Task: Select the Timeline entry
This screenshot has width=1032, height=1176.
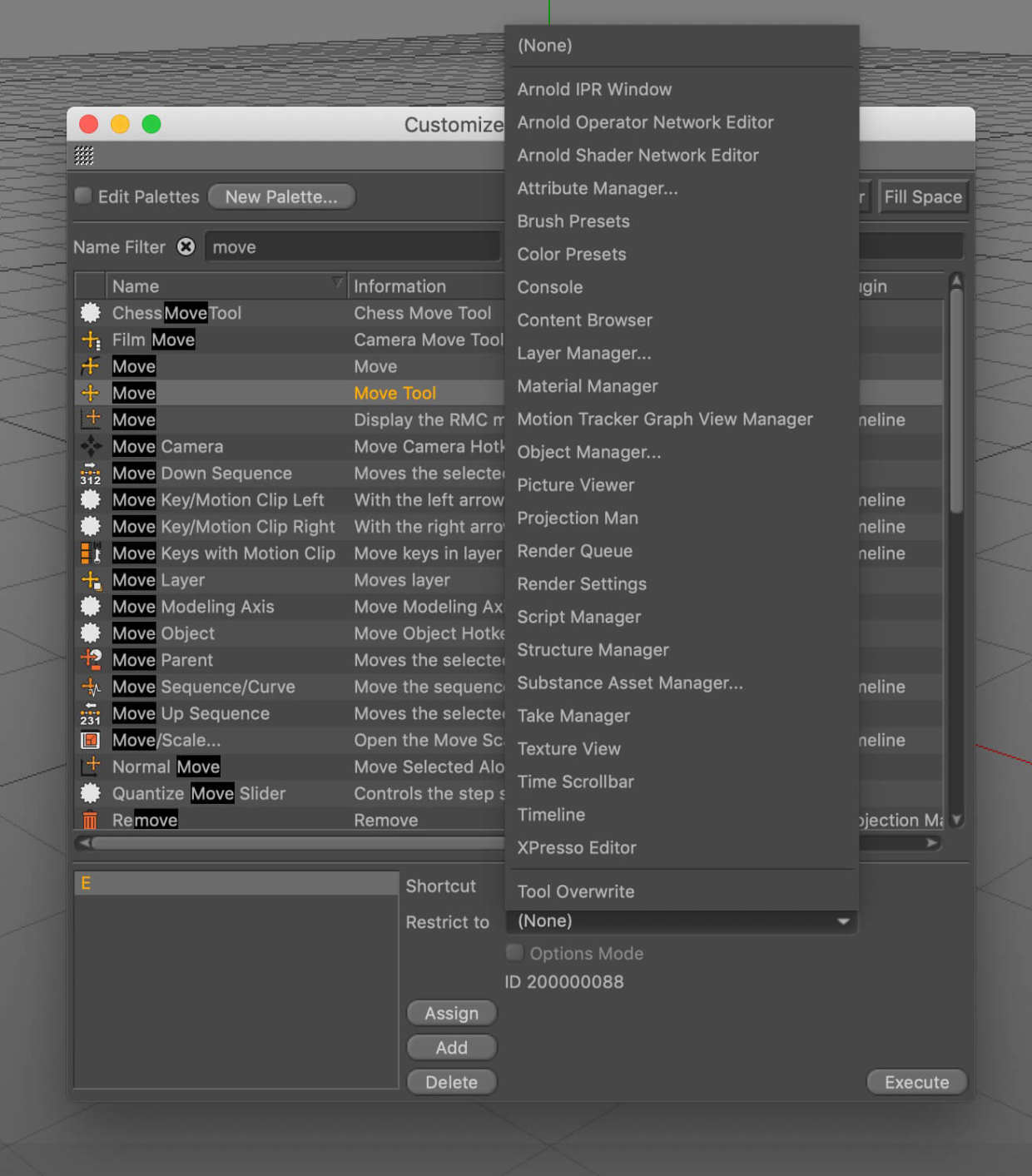Action: pyautogui.click(x=682, y=815)
